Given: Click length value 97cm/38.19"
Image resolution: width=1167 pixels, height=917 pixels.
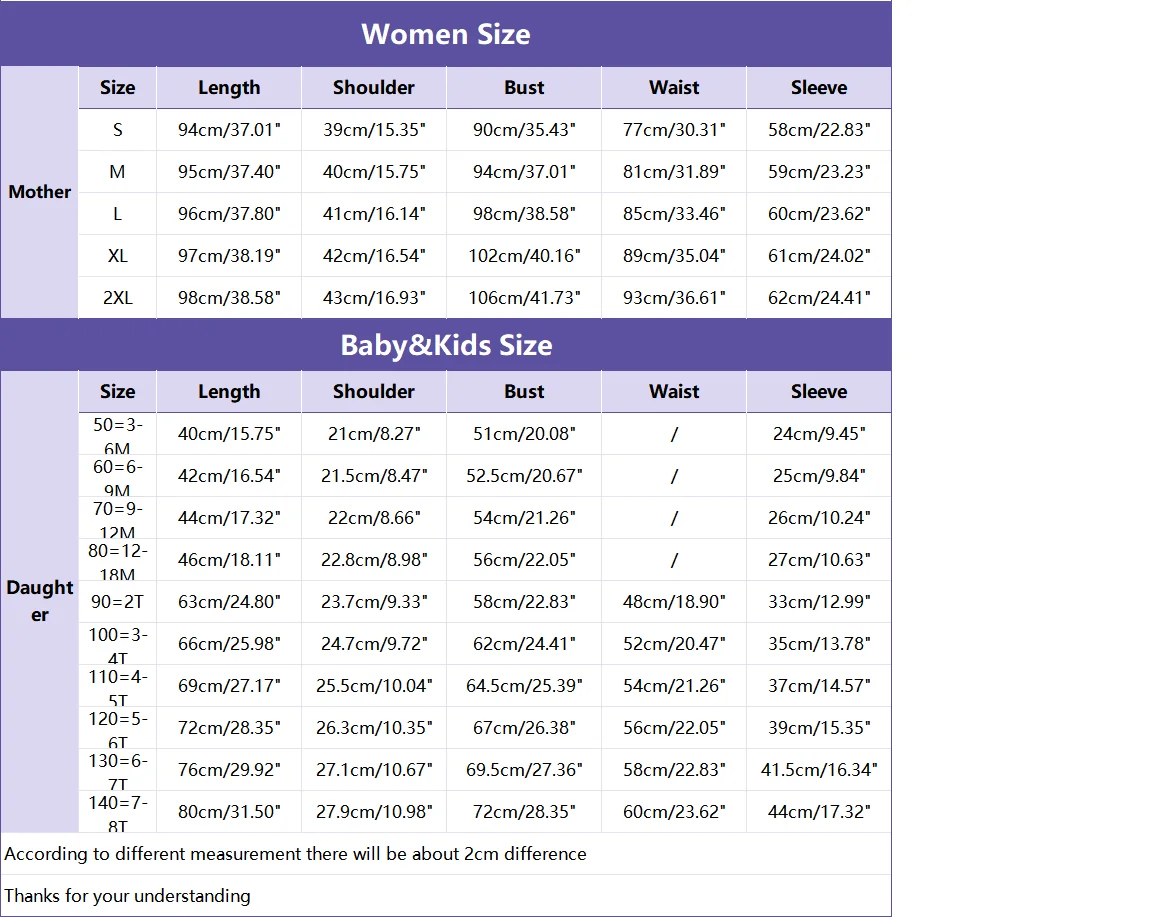Looking at the screenshot, I should pos(229,256).
